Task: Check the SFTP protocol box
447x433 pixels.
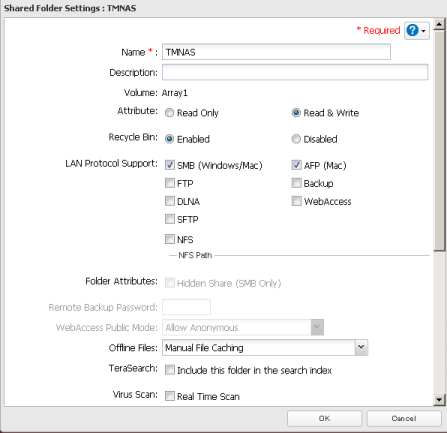Action: coord(170,219)
